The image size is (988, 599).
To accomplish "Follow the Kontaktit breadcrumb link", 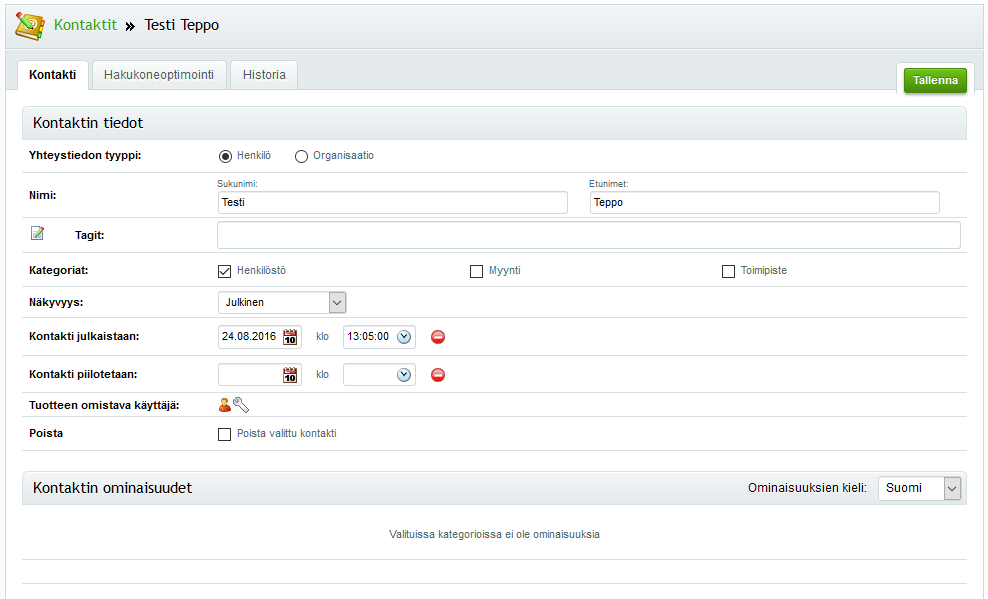I will coord(85,25).
